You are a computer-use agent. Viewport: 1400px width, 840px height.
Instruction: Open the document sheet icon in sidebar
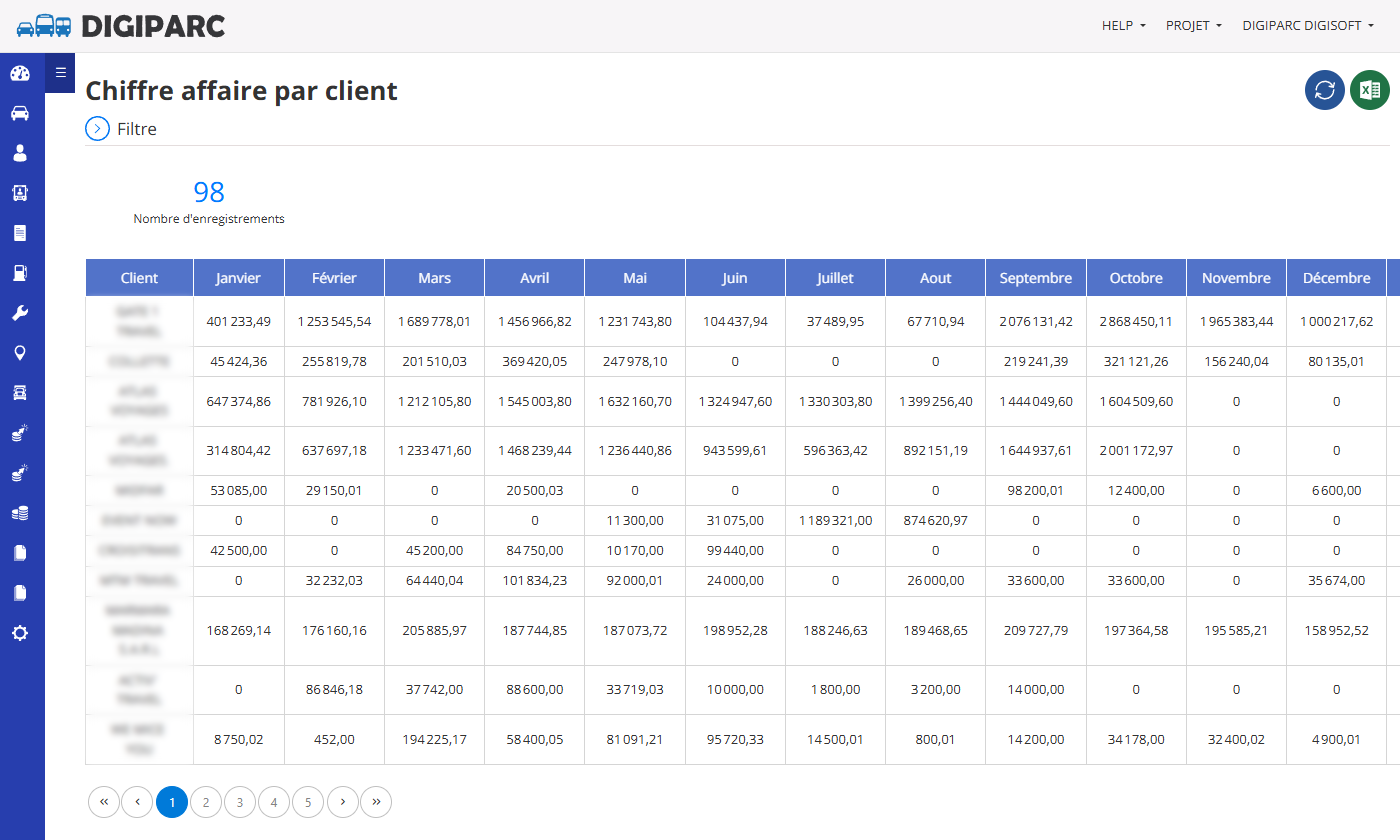click(20, 233)
